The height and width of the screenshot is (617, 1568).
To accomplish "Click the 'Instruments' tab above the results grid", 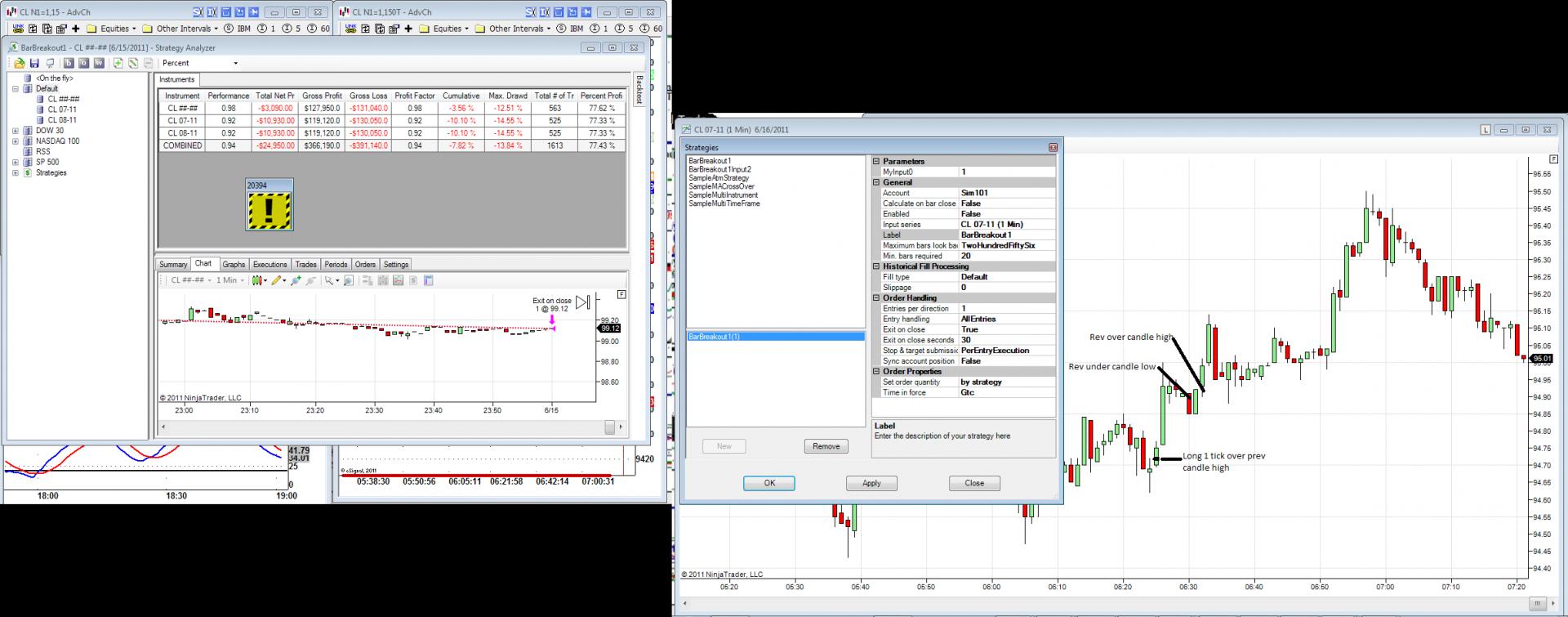I will pyautogui.click(x=177, y=80).
